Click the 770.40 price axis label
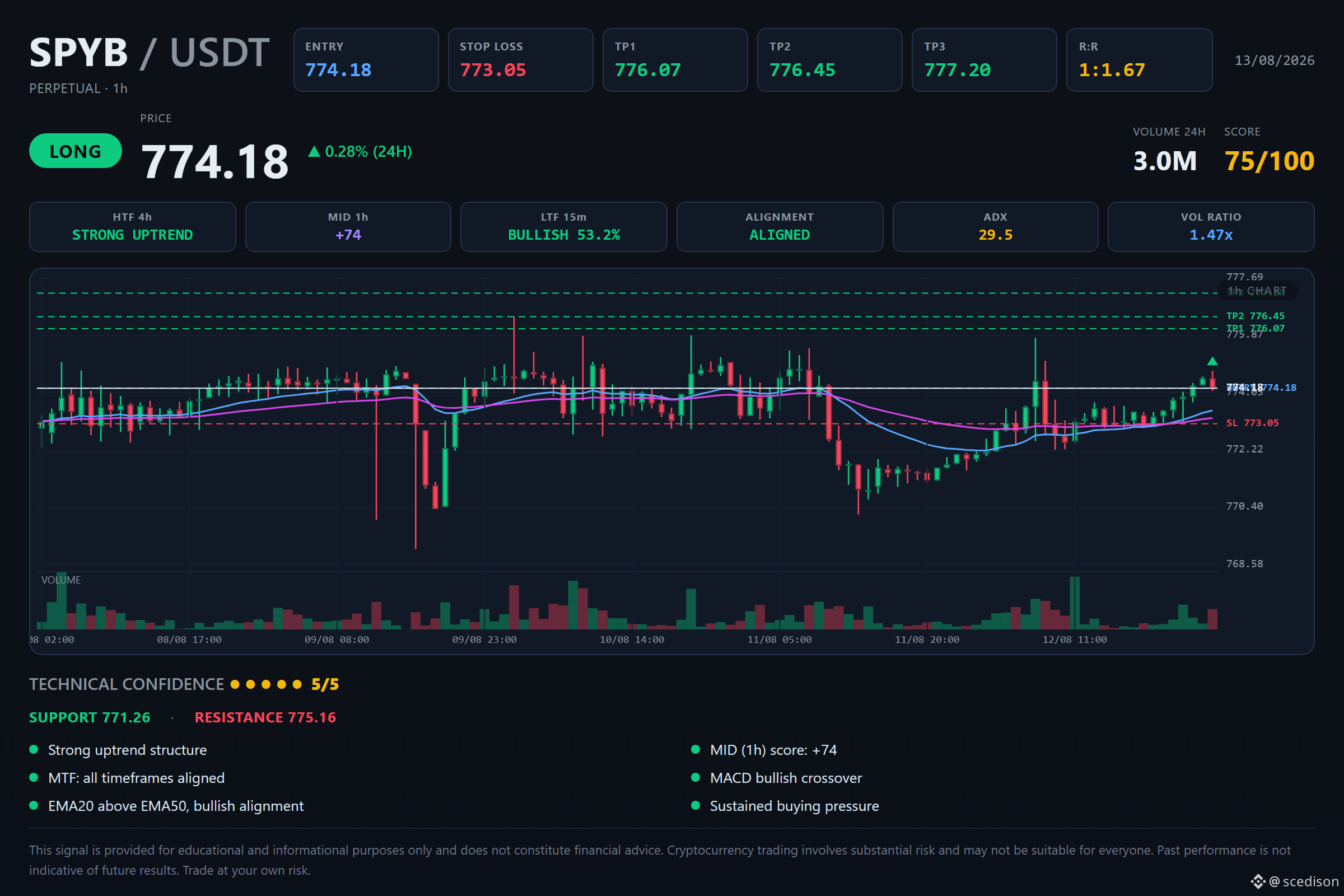1344x896 pixels. click(x=1244, y=506)
